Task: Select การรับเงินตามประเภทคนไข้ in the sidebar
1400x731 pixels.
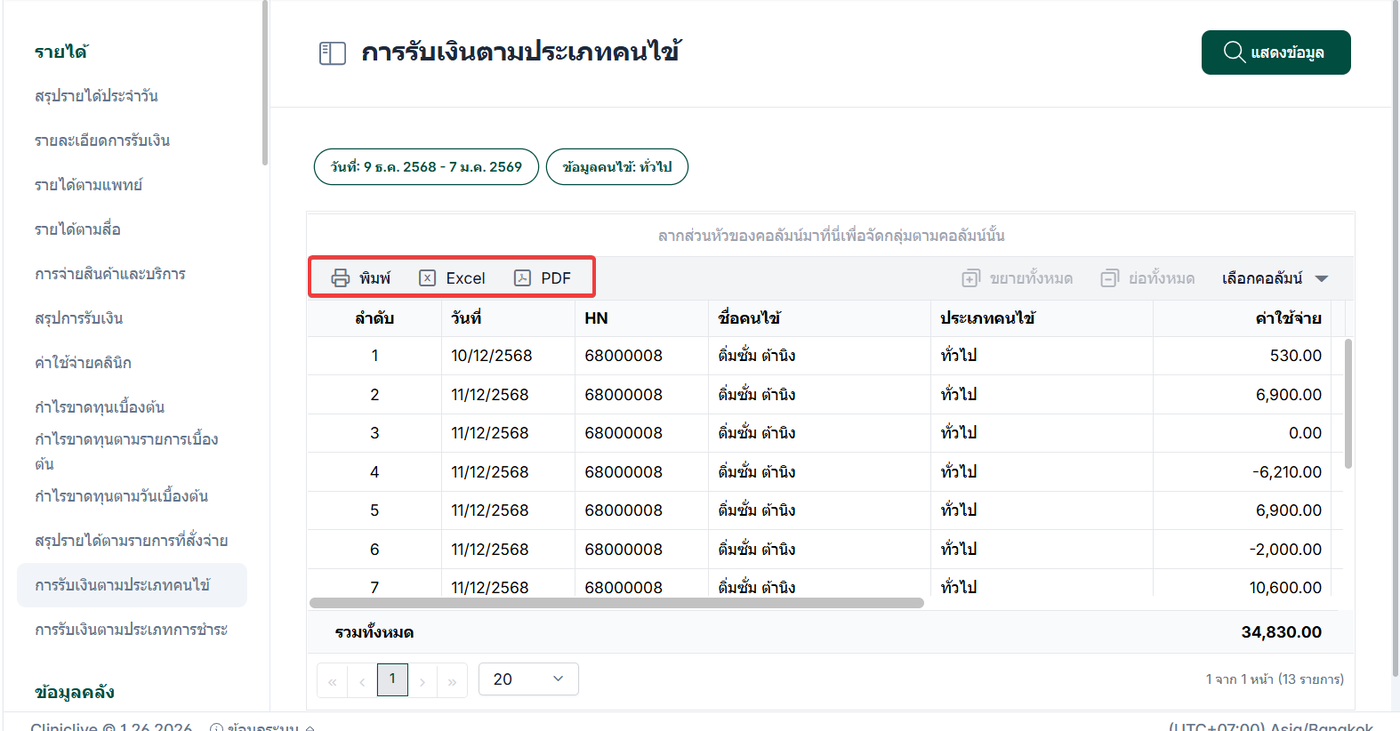Action: [x=132, y=585]
